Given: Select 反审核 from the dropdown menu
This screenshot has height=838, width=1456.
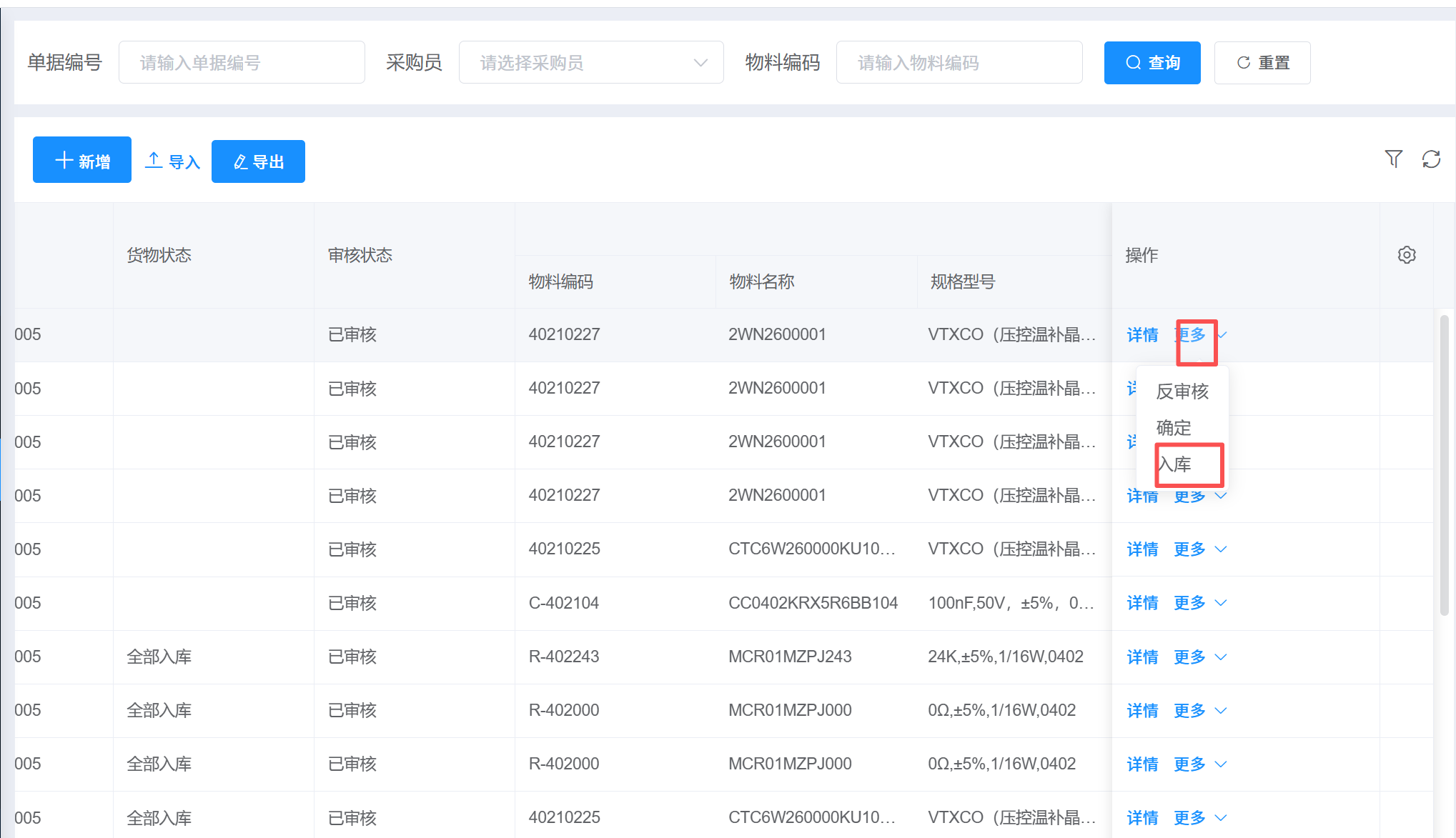Looking at the screenshot, I should coord(1182,391).
